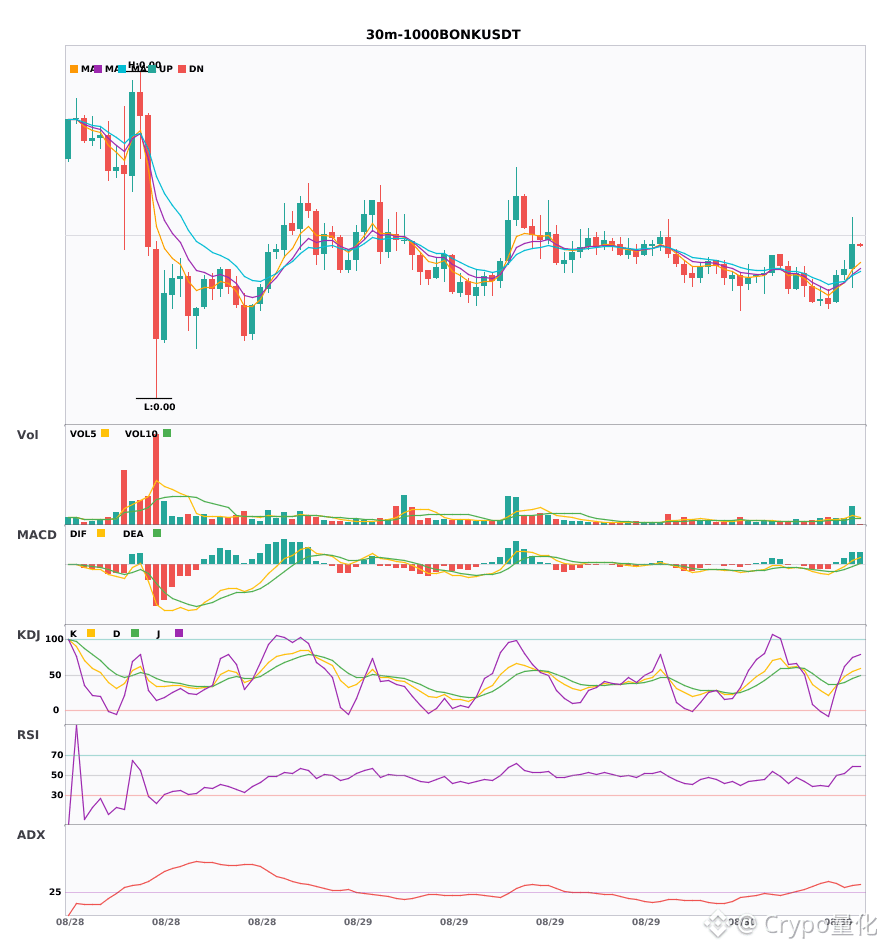This screenshot has width=885, height=950.
Task: Click the yellow VOL5 legend swatch
Action: [105, 433]
